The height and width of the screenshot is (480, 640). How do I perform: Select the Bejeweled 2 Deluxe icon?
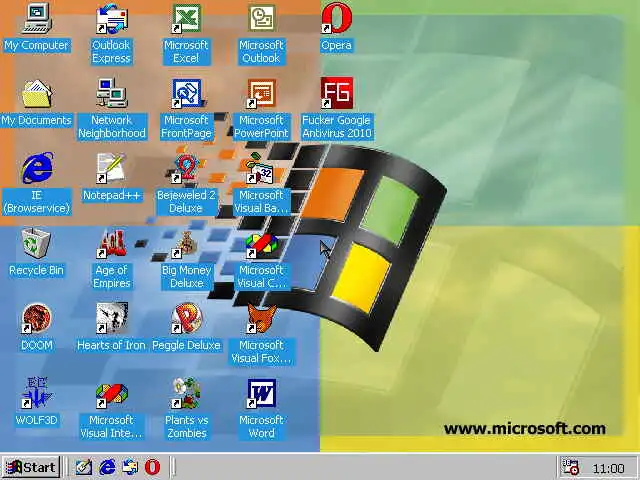[x=186, y=168]
